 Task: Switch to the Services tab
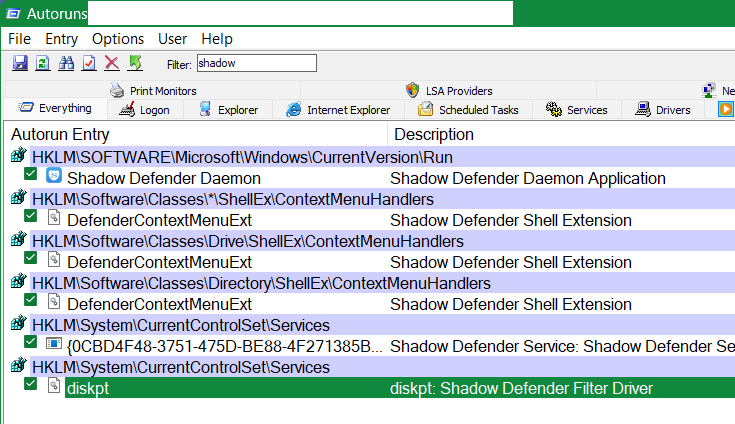point(577,110)
